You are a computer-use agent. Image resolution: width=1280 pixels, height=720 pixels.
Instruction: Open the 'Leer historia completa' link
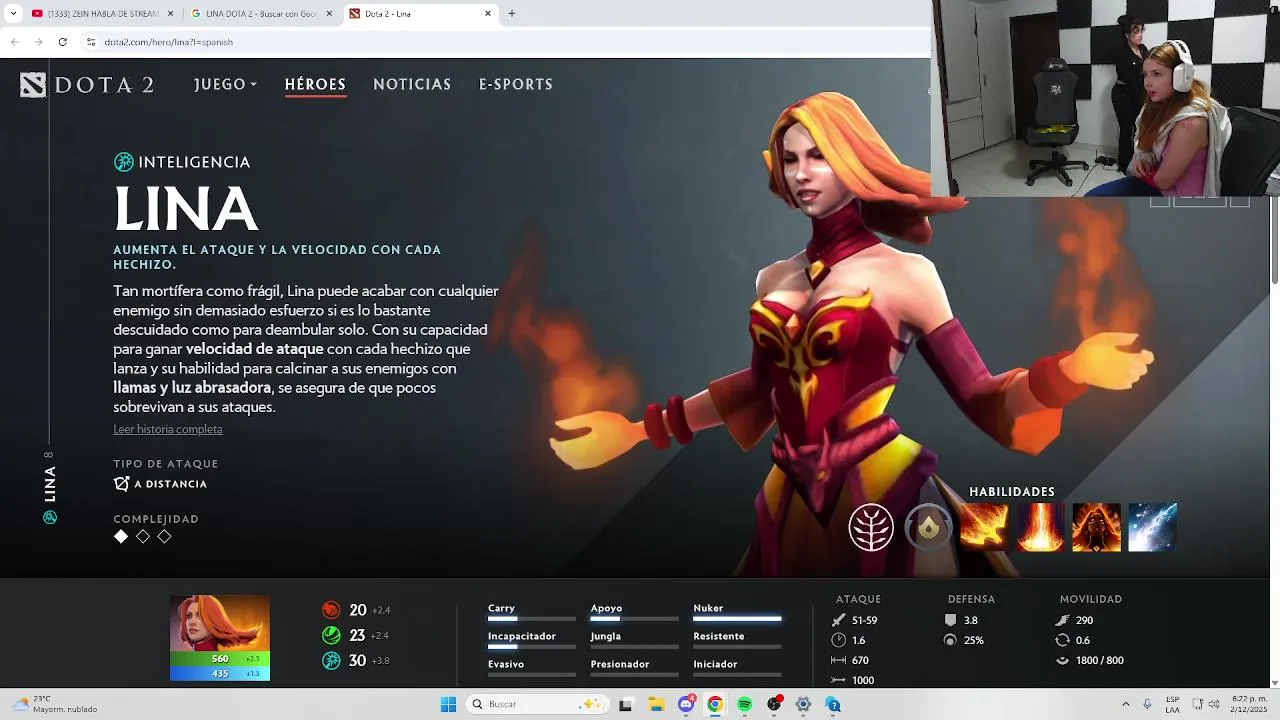pyautogui.click(x=168, y=429)
